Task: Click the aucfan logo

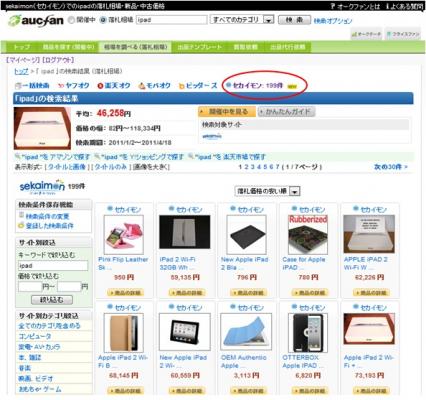Action: click(36, 21)
